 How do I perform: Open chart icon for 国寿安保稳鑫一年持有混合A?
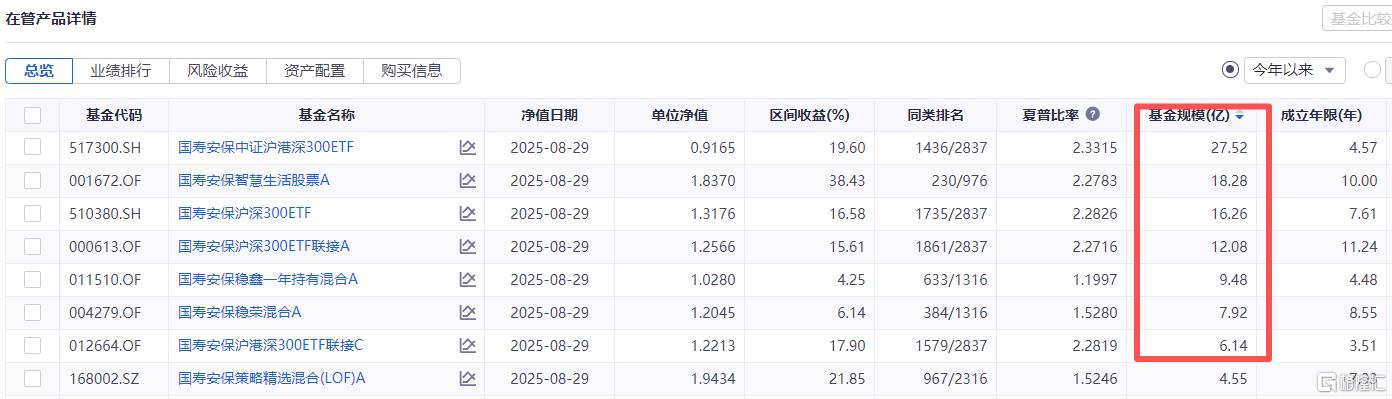coord(467,280)
